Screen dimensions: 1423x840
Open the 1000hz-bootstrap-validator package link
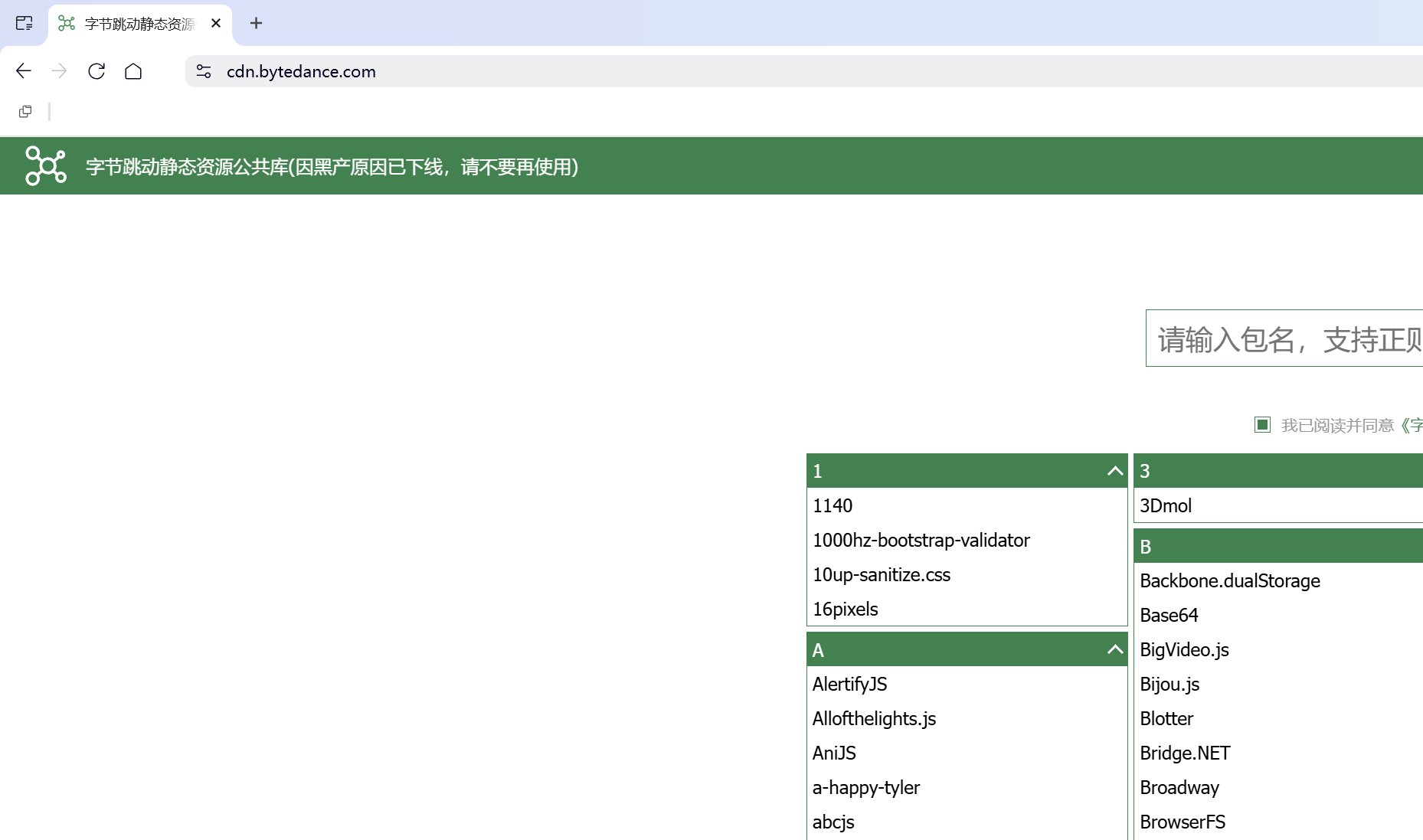[x=921, y=540]
